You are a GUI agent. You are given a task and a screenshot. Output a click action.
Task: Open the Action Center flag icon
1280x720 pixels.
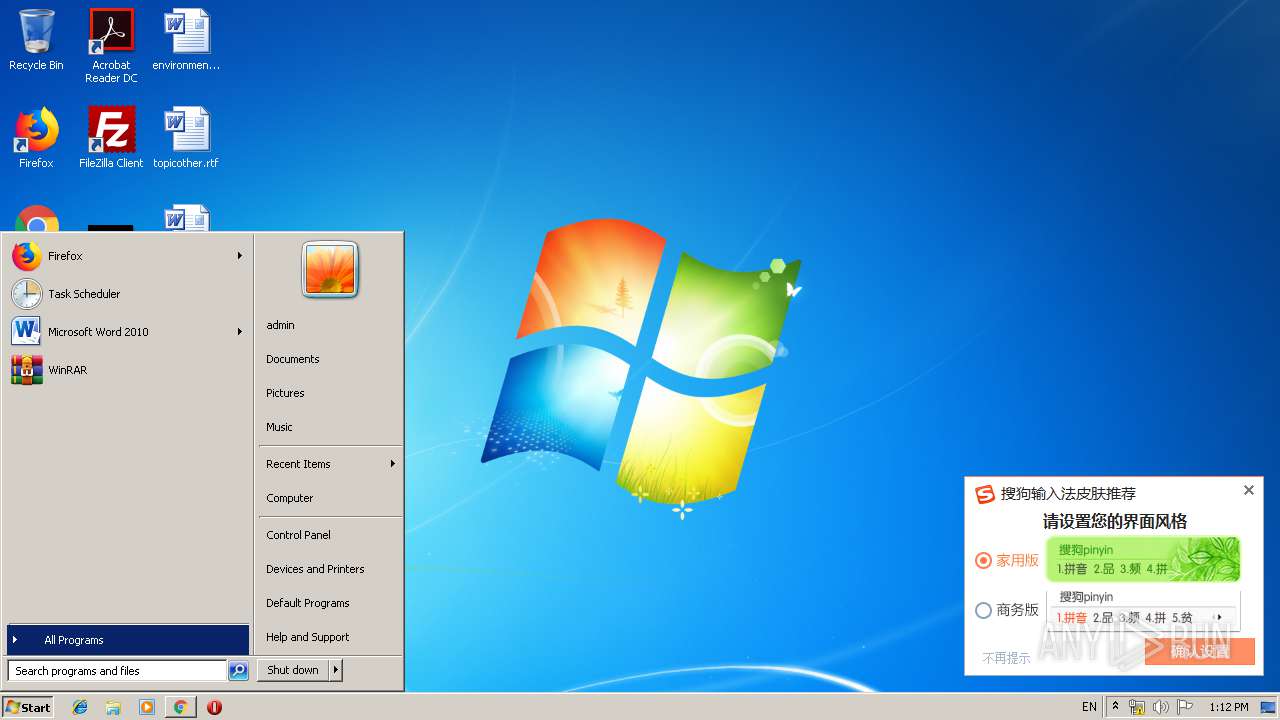[1185, 707]
